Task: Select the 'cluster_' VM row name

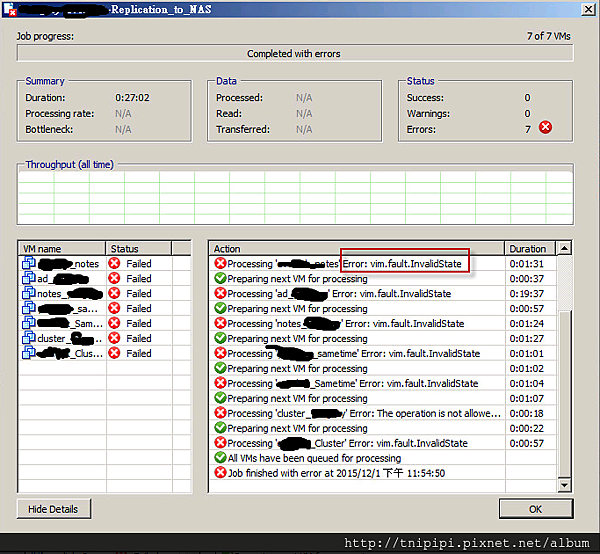Action: pos(70,339)
